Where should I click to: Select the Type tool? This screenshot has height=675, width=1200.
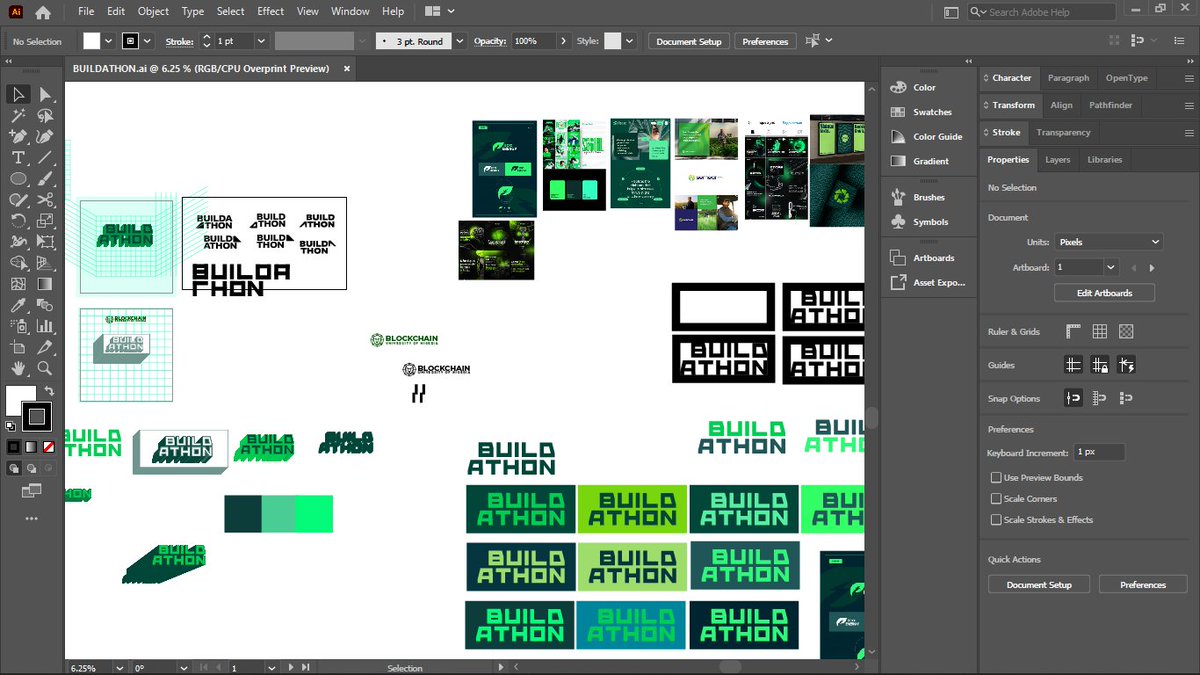coord(18,158)
